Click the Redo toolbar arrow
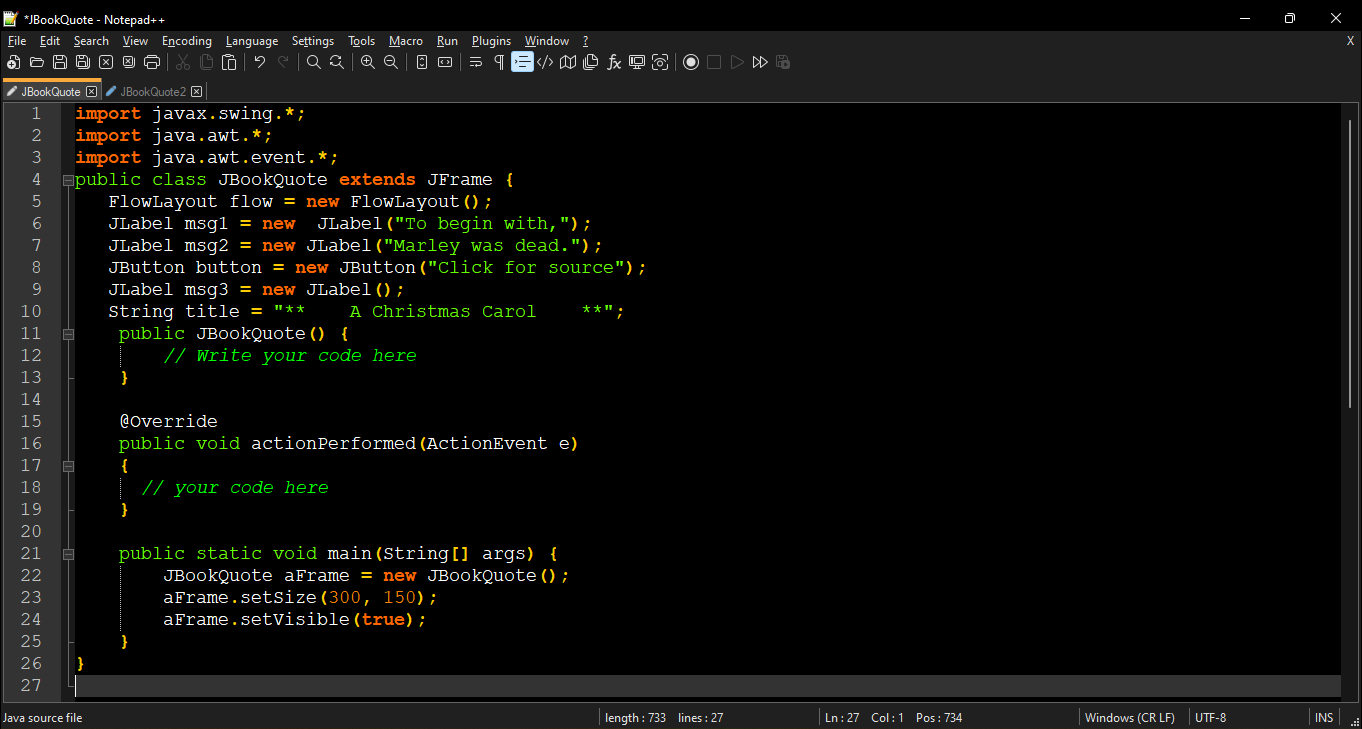 pyautogui.click(x=283, y=62)
